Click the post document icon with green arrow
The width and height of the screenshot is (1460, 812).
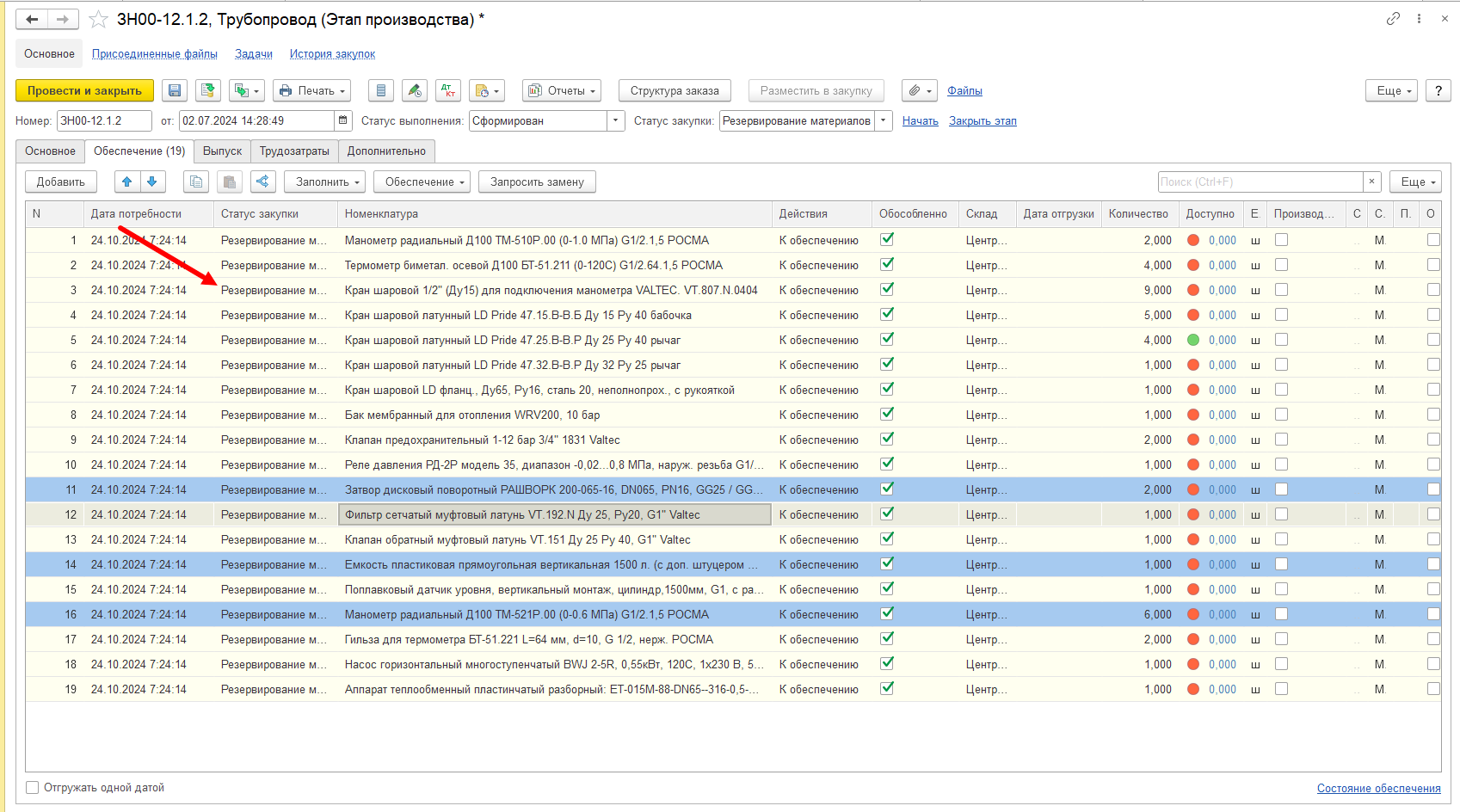tap(207, 90)
